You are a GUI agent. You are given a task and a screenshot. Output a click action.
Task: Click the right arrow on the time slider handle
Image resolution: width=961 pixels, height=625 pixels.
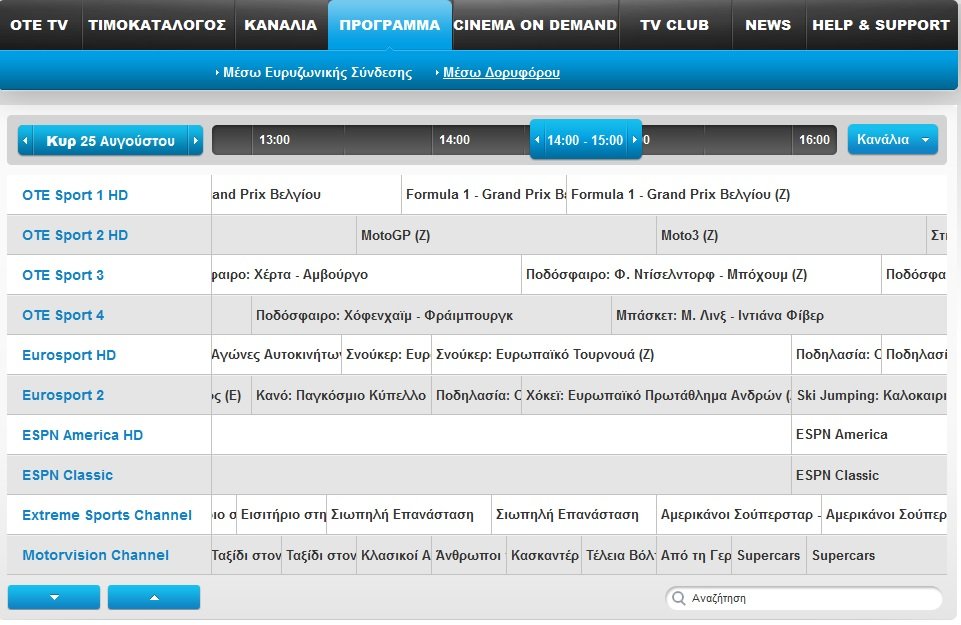click(634, 140)
